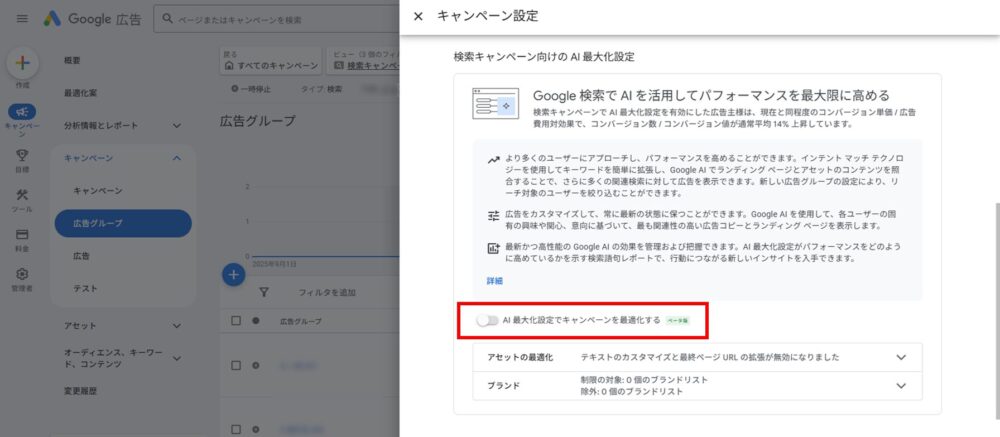This screenshot has height=437, width=1000.
Task: Click the Google 広告 logo
Action: 92,18
